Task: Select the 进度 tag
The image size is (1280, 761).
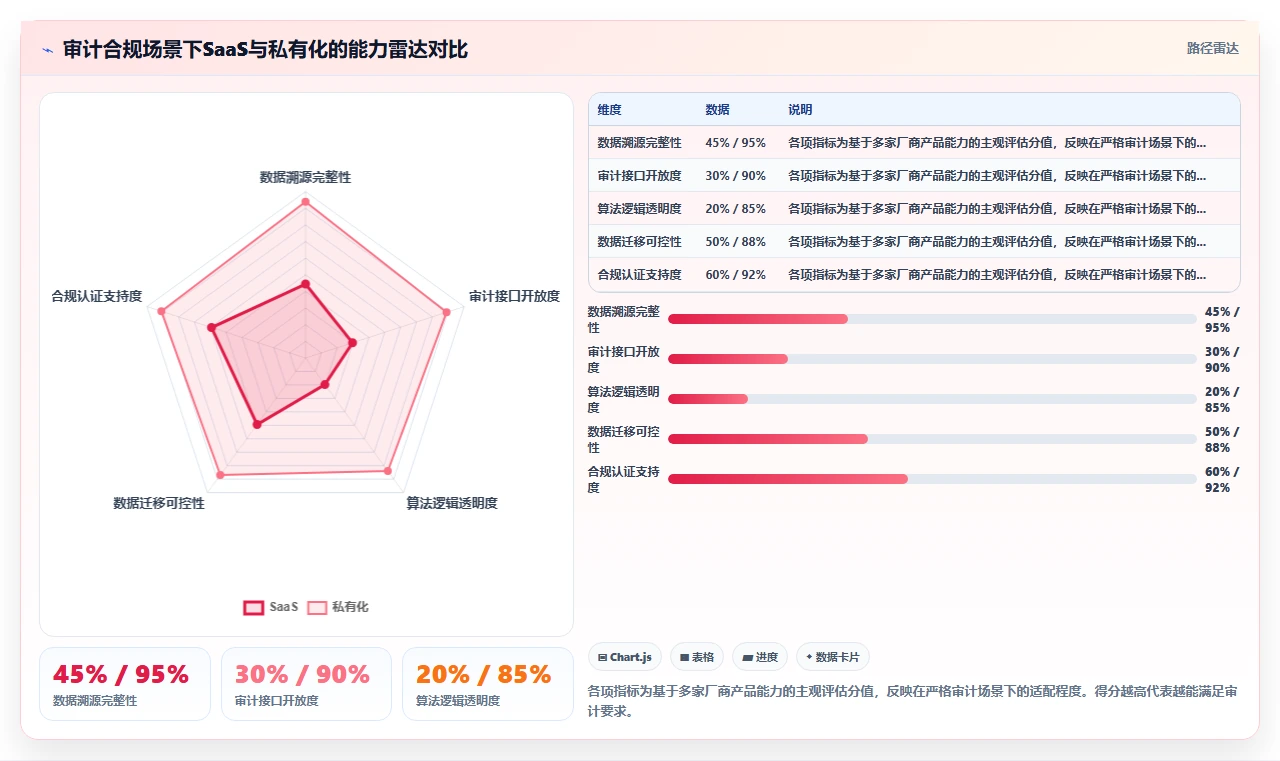Action: (x=760, y=657)
